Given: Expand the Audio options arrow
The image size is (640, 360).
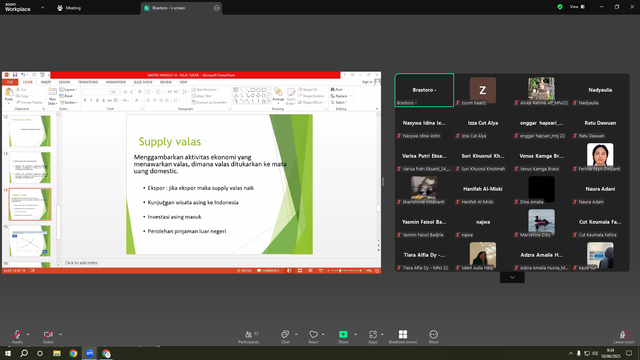Looking at the screenshot, I should [28, 334].
